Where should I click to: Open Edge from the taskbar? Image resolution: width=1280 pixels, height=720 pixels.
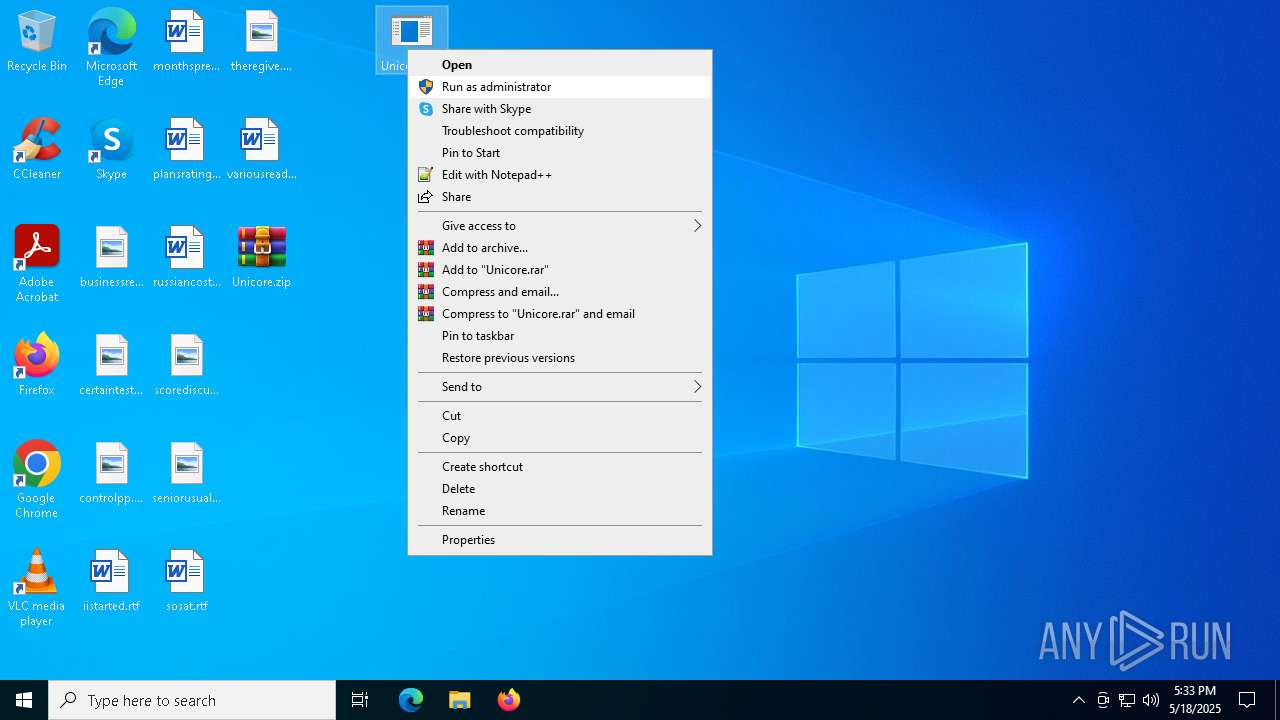click(x=411, y=700)
